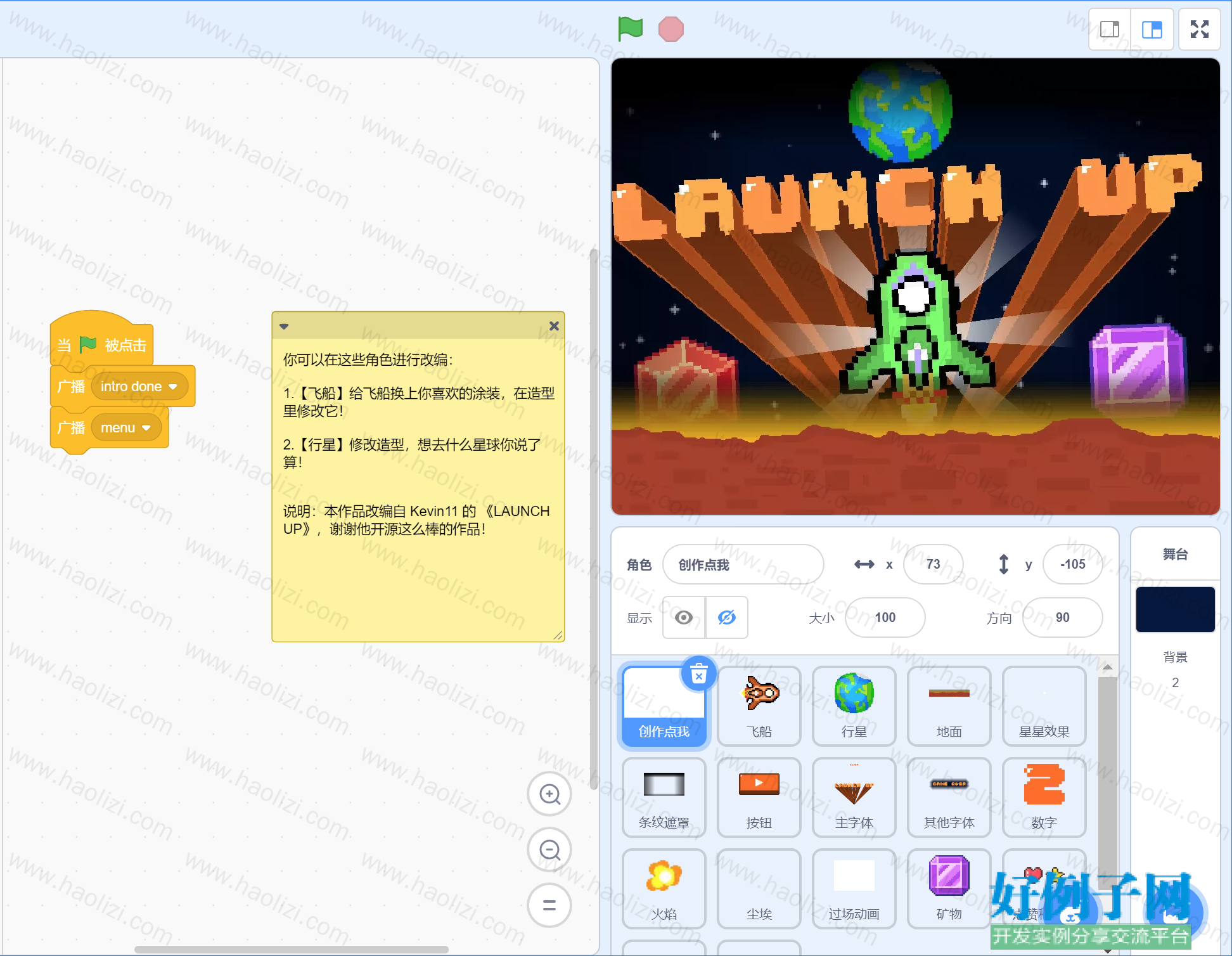Enter full screen stage mode
The width and height of the screenshot is (1232, 956).
(1200, 29)
